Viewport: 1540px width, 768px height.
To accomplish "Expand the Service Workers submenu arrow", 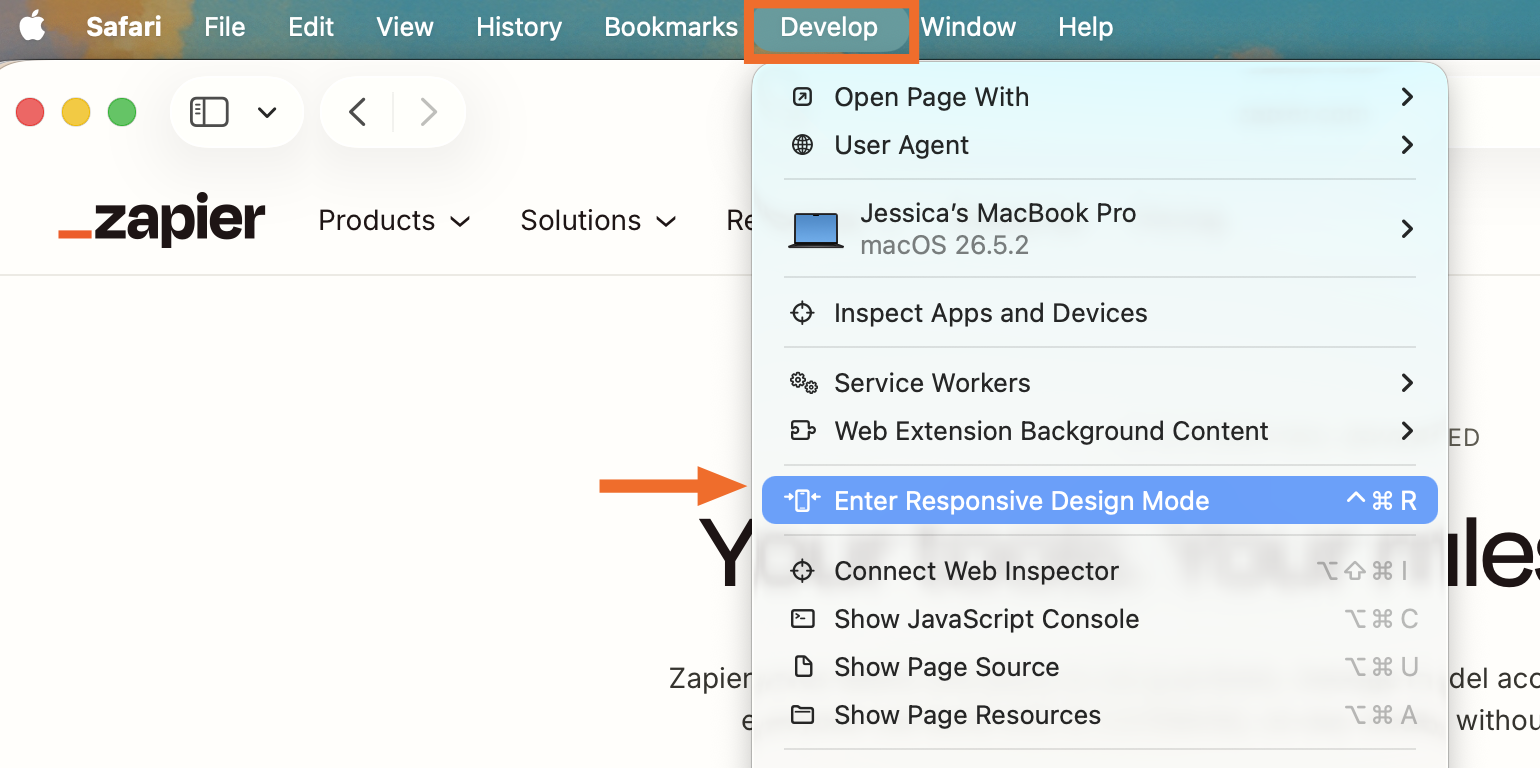I will 1407,383.
